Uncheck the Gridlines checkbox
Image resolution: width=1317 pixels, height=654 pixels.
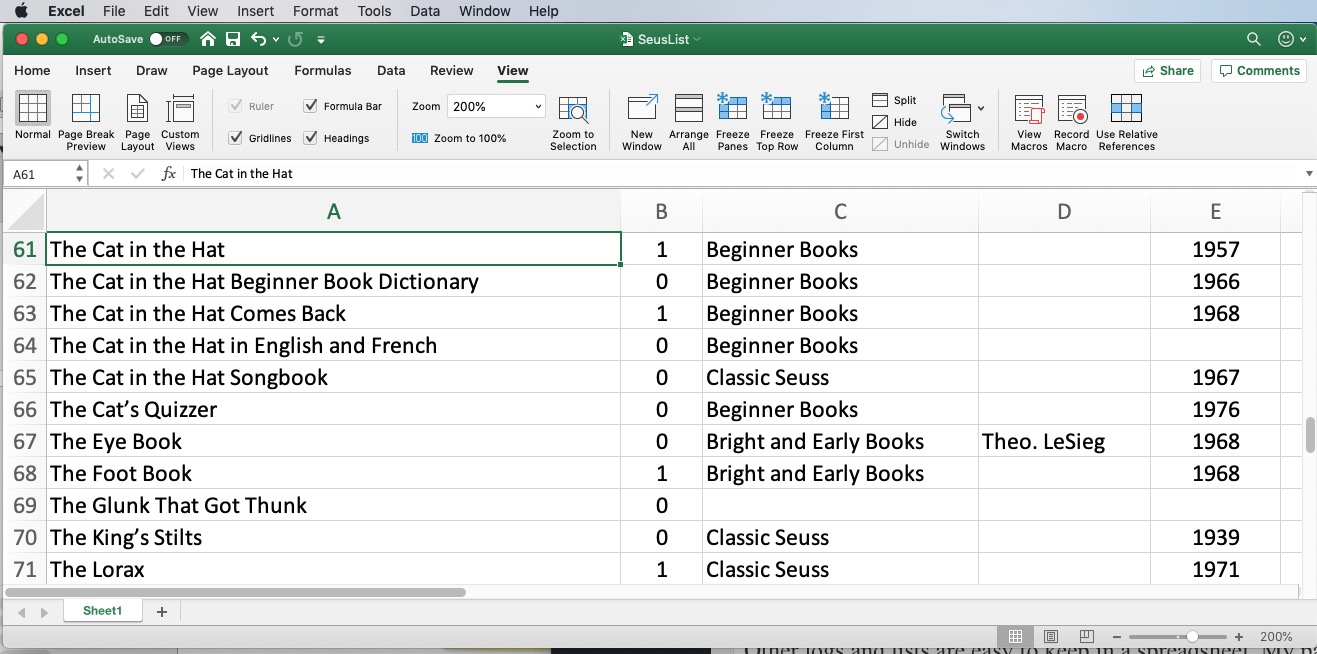point(236,138)
